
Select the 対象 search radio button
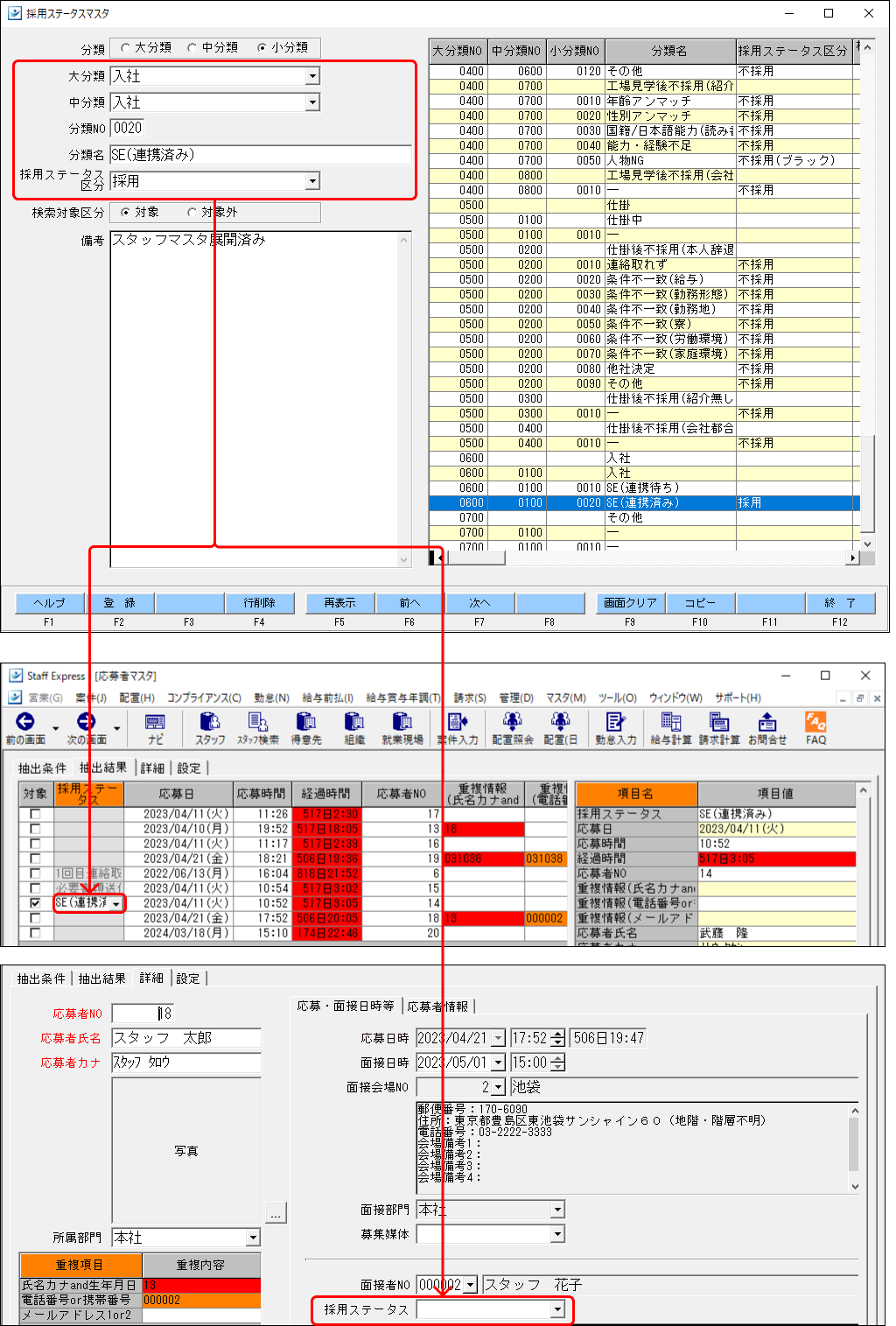pos(125,212)
